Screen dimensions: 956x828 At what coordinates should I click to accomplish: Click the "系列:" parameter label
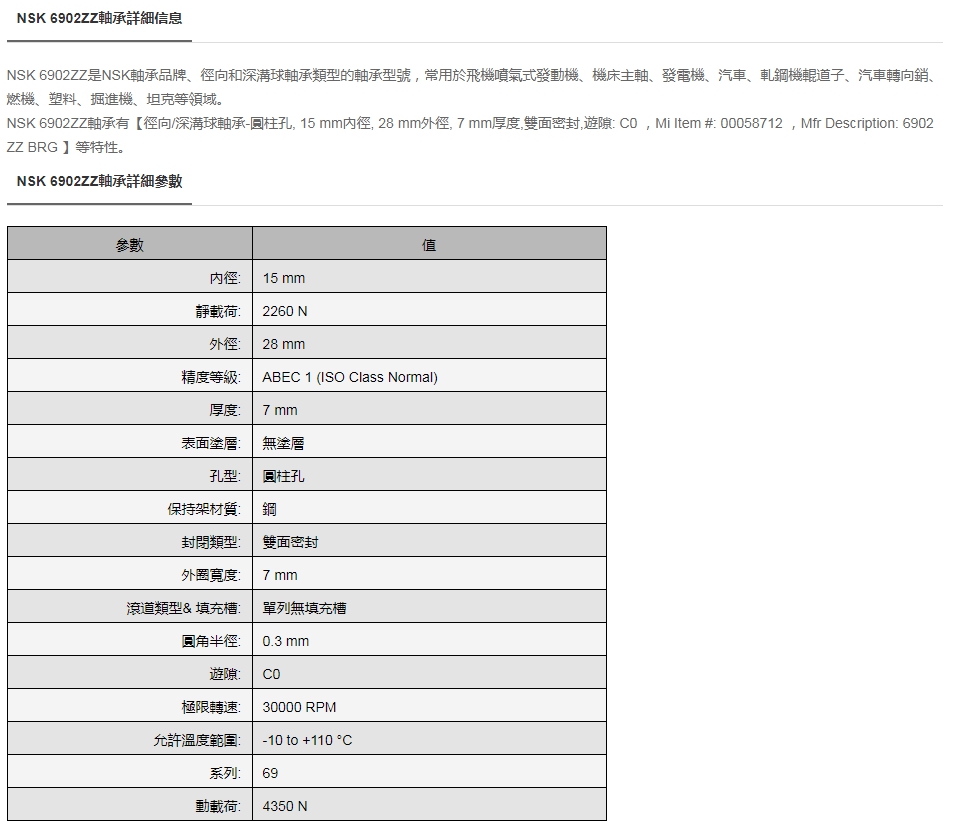click(225, 772)
